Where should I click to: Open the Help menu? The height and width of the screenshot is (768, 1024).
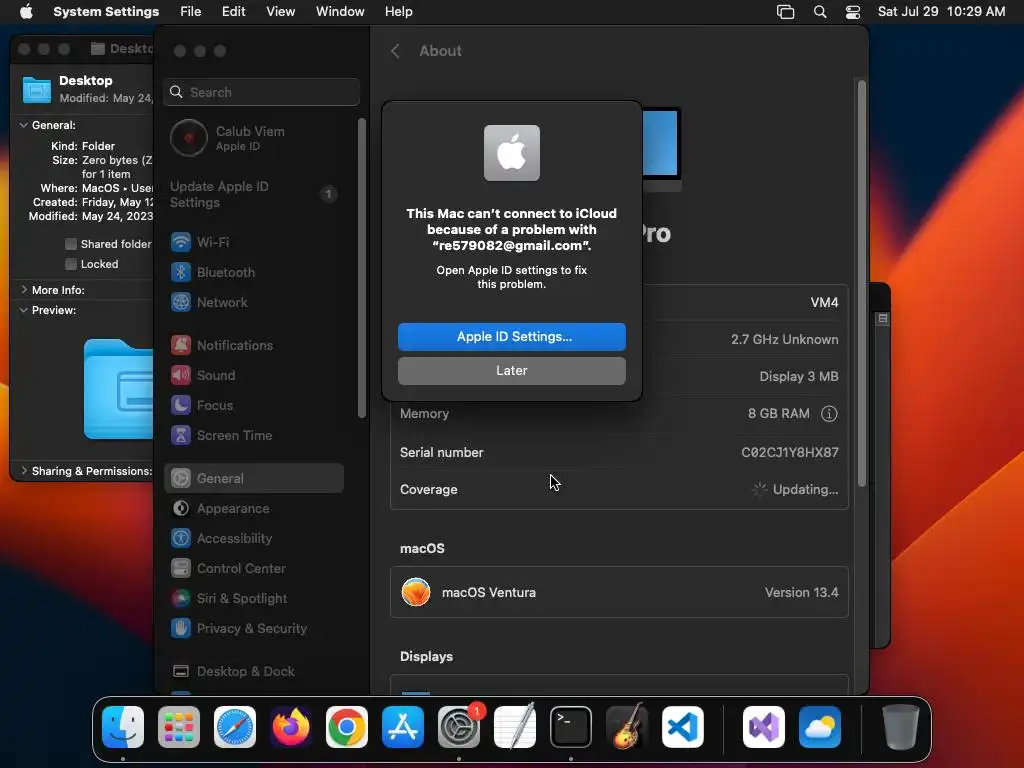pyautogui.click(x=398, y=12)
